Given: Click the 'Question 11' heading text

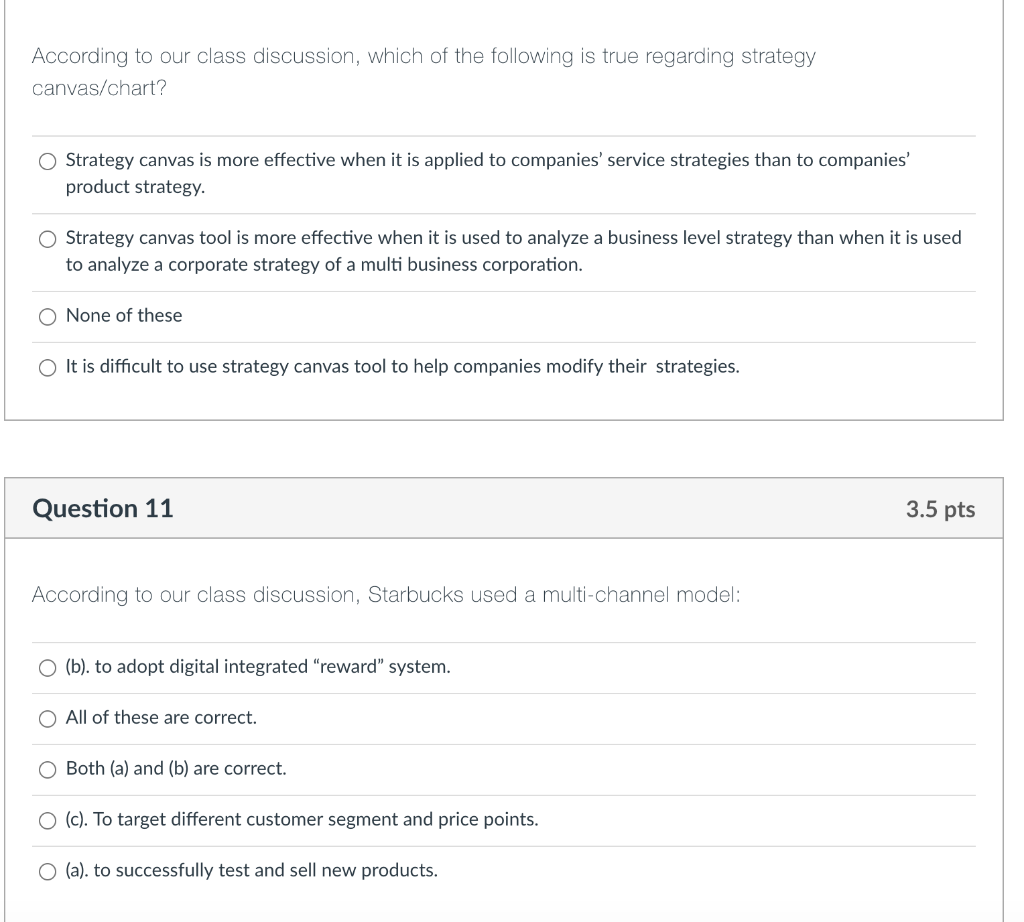Looking at the screenshot, I should click(x=103, y=508).
